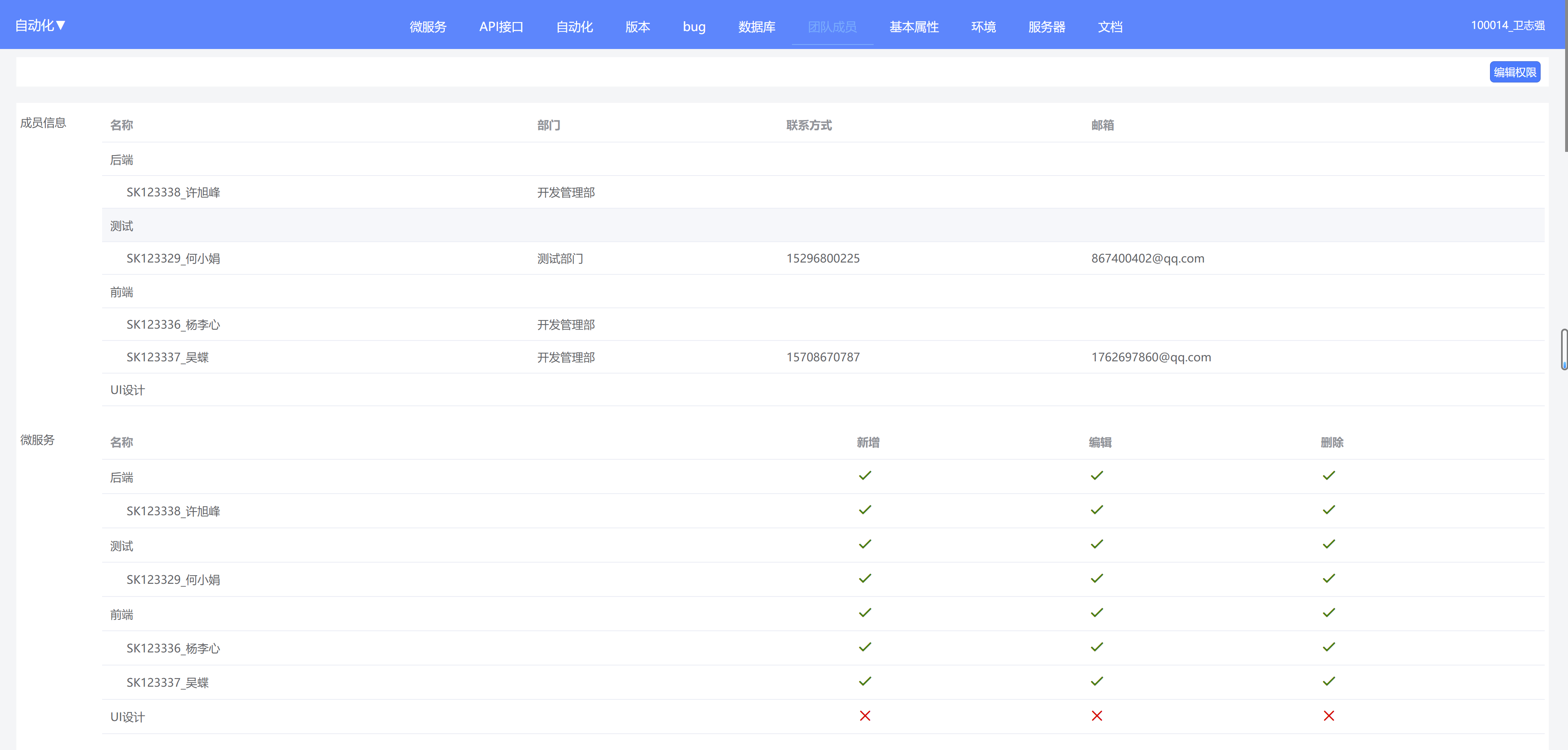Image resolution: width=1568 pixels, height=750 pixels.
Task: Click 编辑 checkmark for SK123338_许旭峰 microservice row
Action: 1097,510
